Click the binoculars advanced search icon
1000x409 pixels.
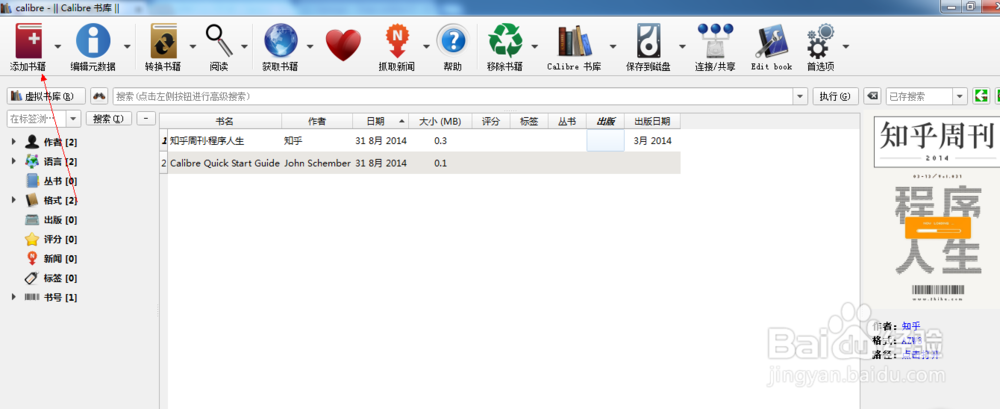coord(99,96)
